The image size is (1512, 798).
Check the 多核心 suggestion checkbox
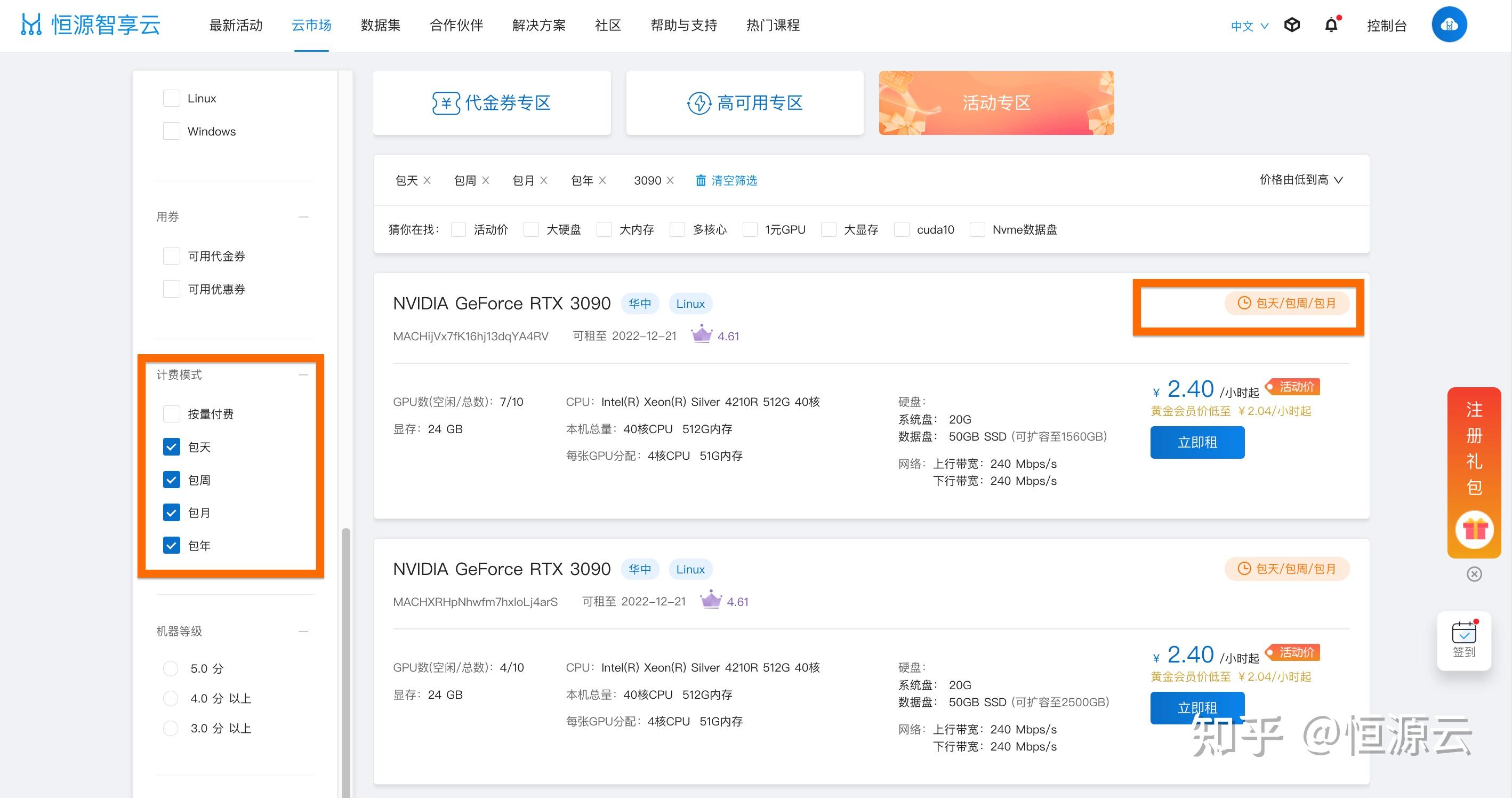[677, 229]
